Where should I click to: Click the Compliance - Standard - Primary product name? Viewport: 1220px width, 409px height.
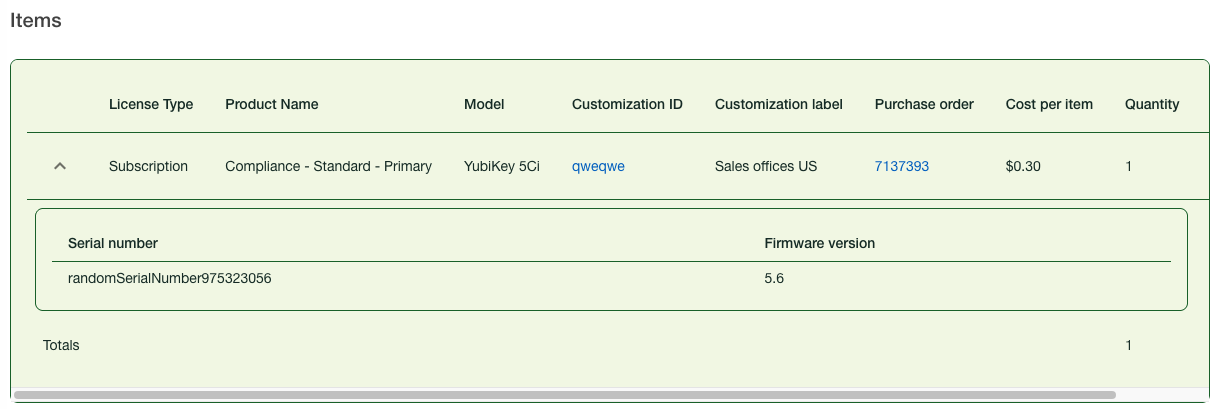pos(328,167)
